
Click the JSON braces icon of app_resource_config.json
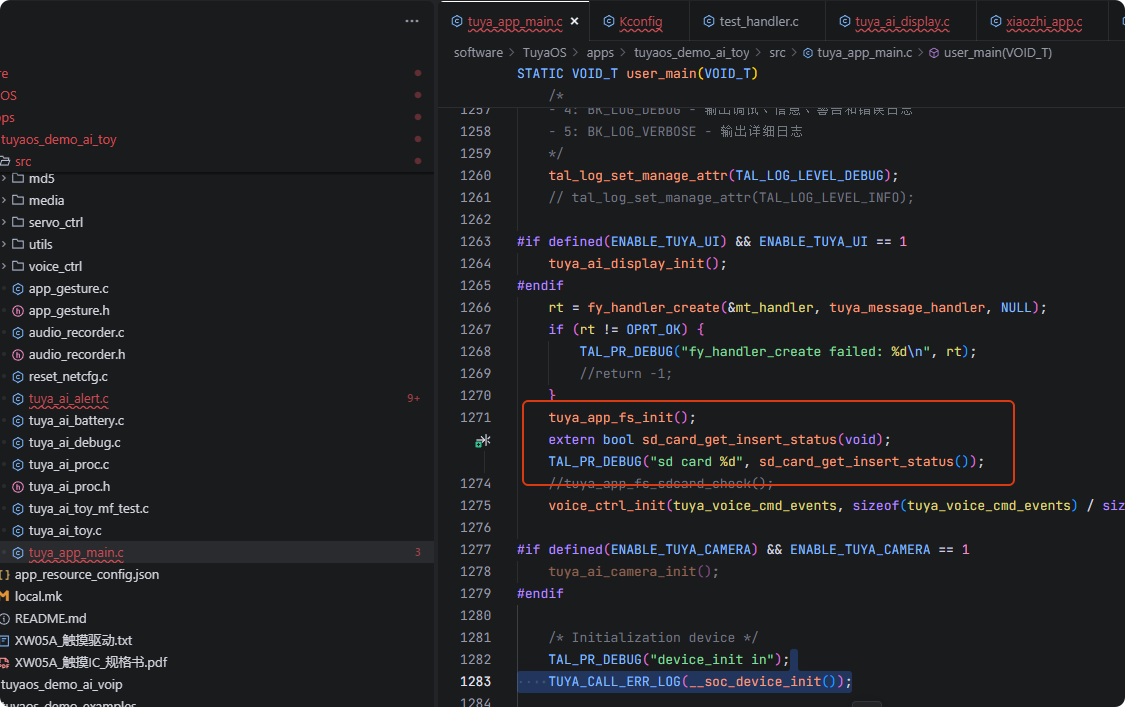(x=5, y=574)
